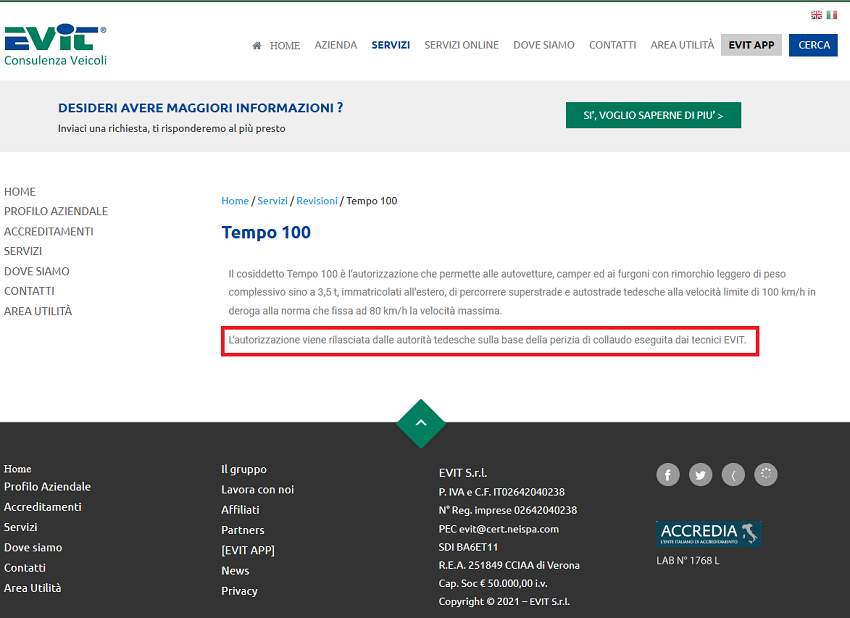Open the Affiliati footer link
The height and width of the screenshot is (618, 850).
point(240,510)
